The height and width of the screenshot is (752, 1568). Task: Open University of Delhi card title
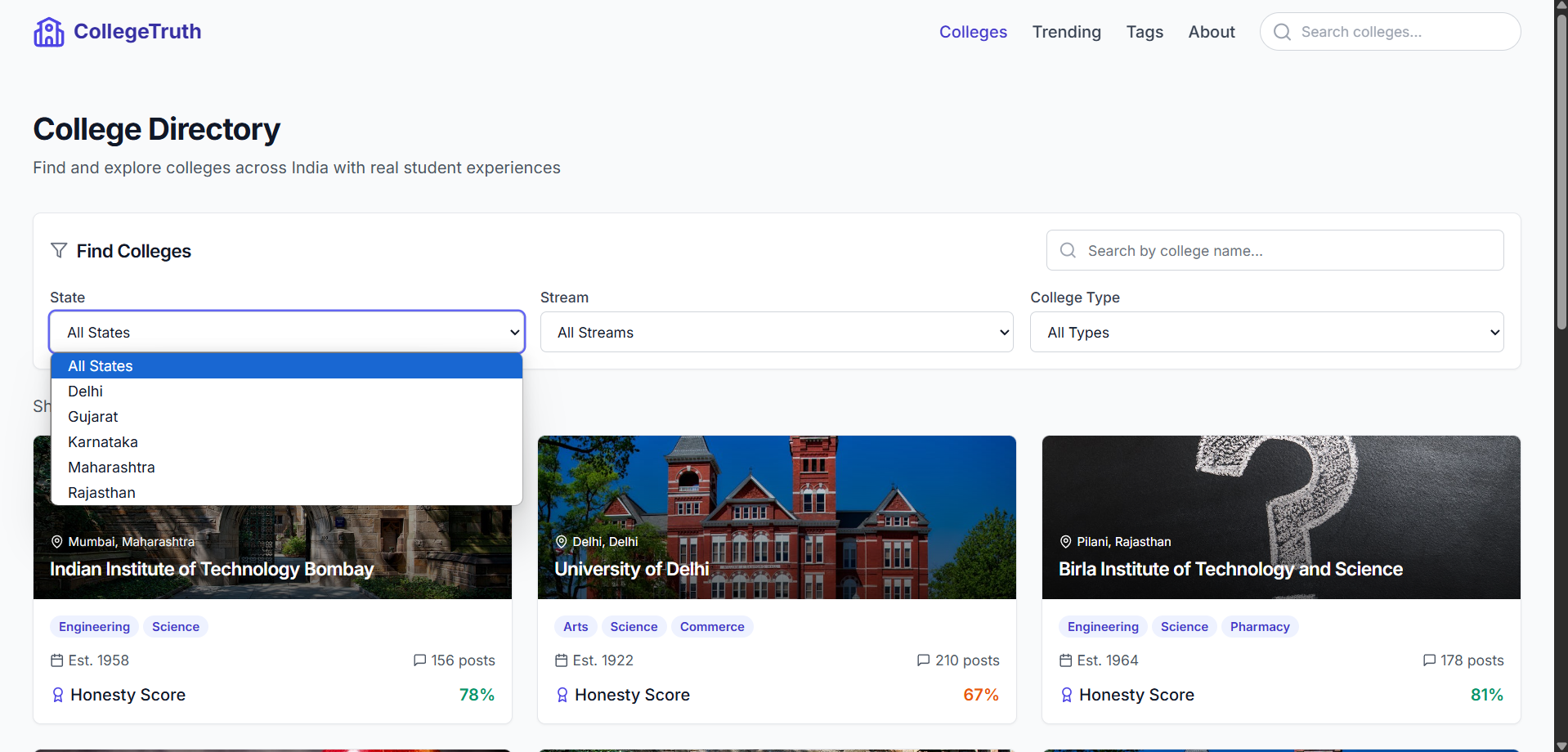pos(632,569)
